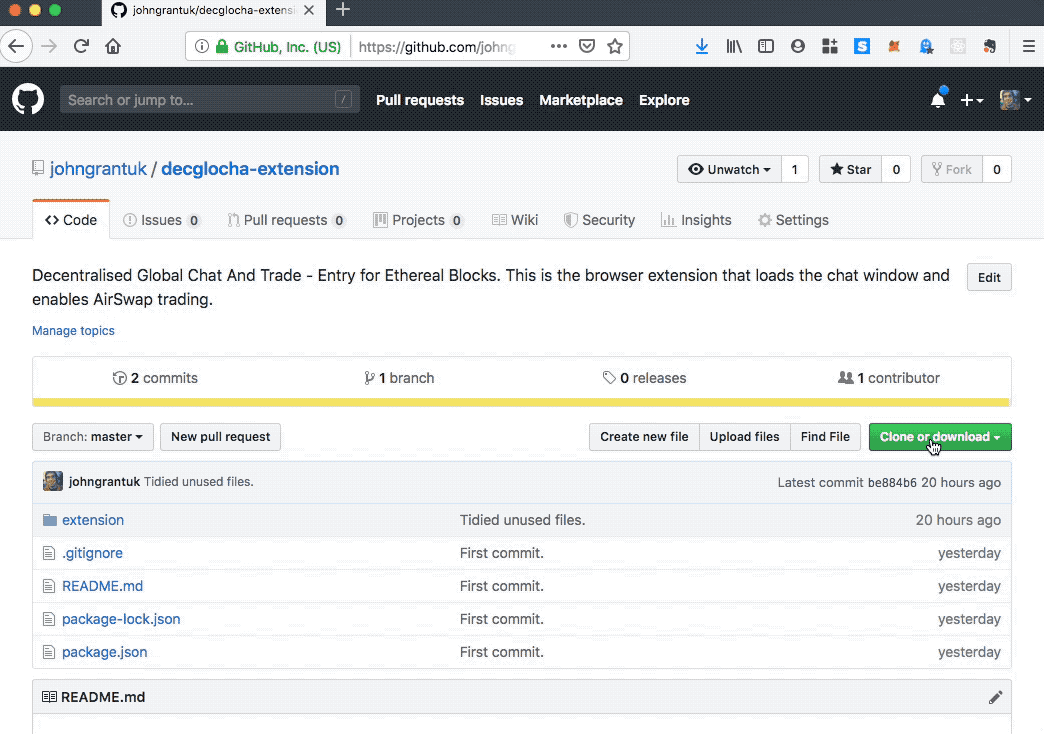Open the johngrantuk owner link

tap(98, 169)
